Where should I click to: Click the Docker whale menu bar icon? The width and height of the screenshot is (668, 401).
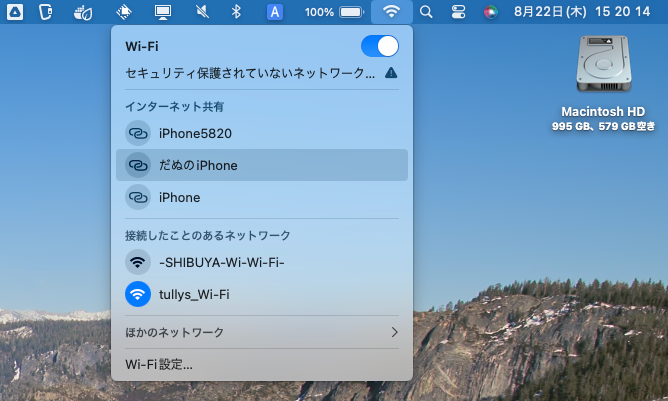pos(83,12)
